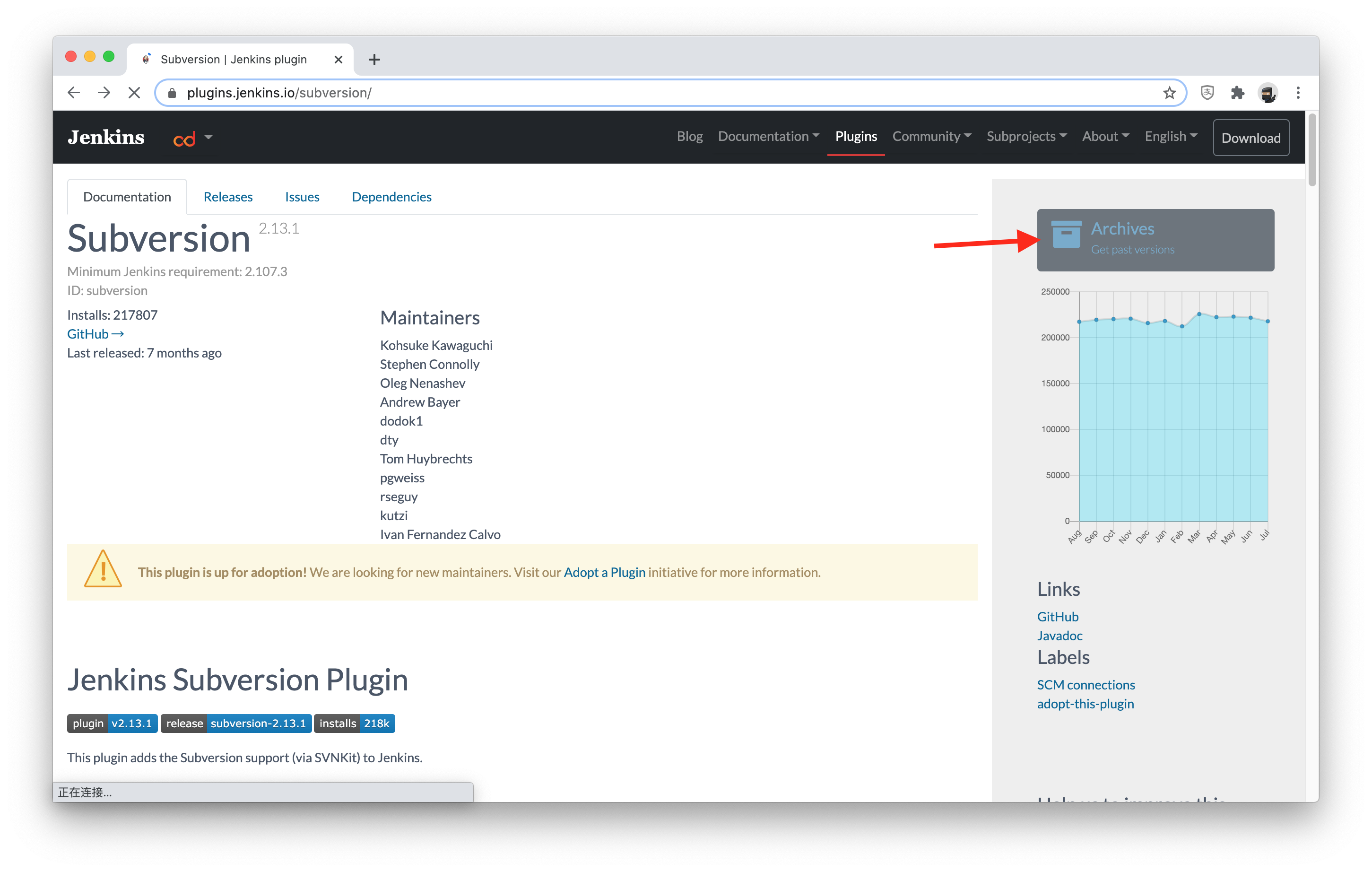Viewport: 1372px width, 872px height.
Task: Expand the Subprojects dropdown
Action: pos(1026,137)
